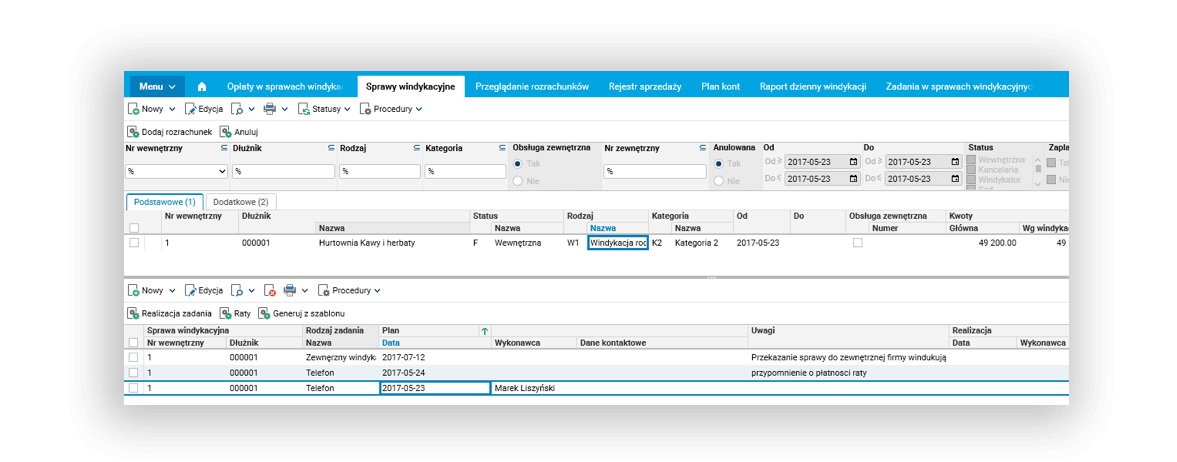The image size is (1177, 462).
Task: Tick the Hurtownia Kawy i herbaty row checkbox
Action: click(134, 243)
